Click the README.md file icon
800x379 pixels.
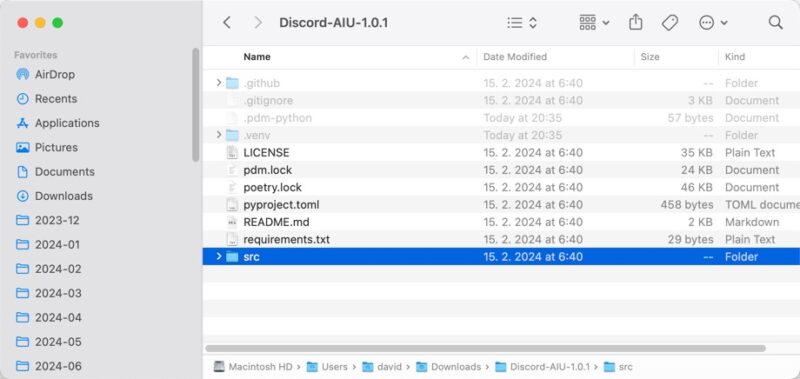232,222
